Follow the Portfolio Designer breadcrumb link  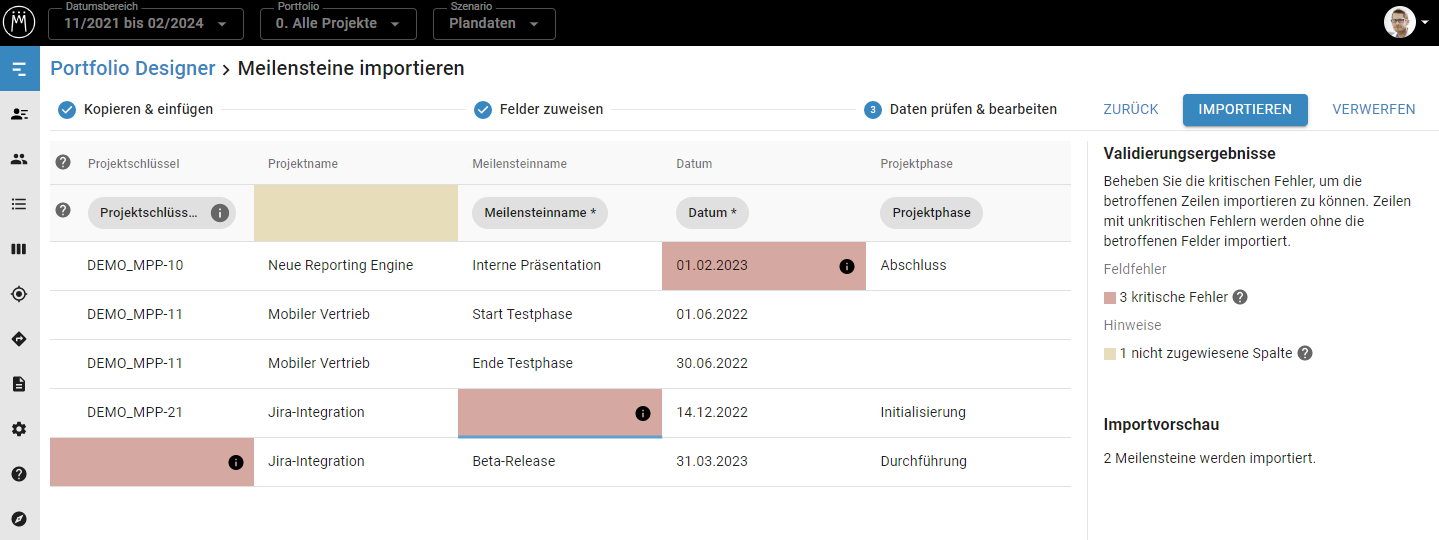pos(133,68)
